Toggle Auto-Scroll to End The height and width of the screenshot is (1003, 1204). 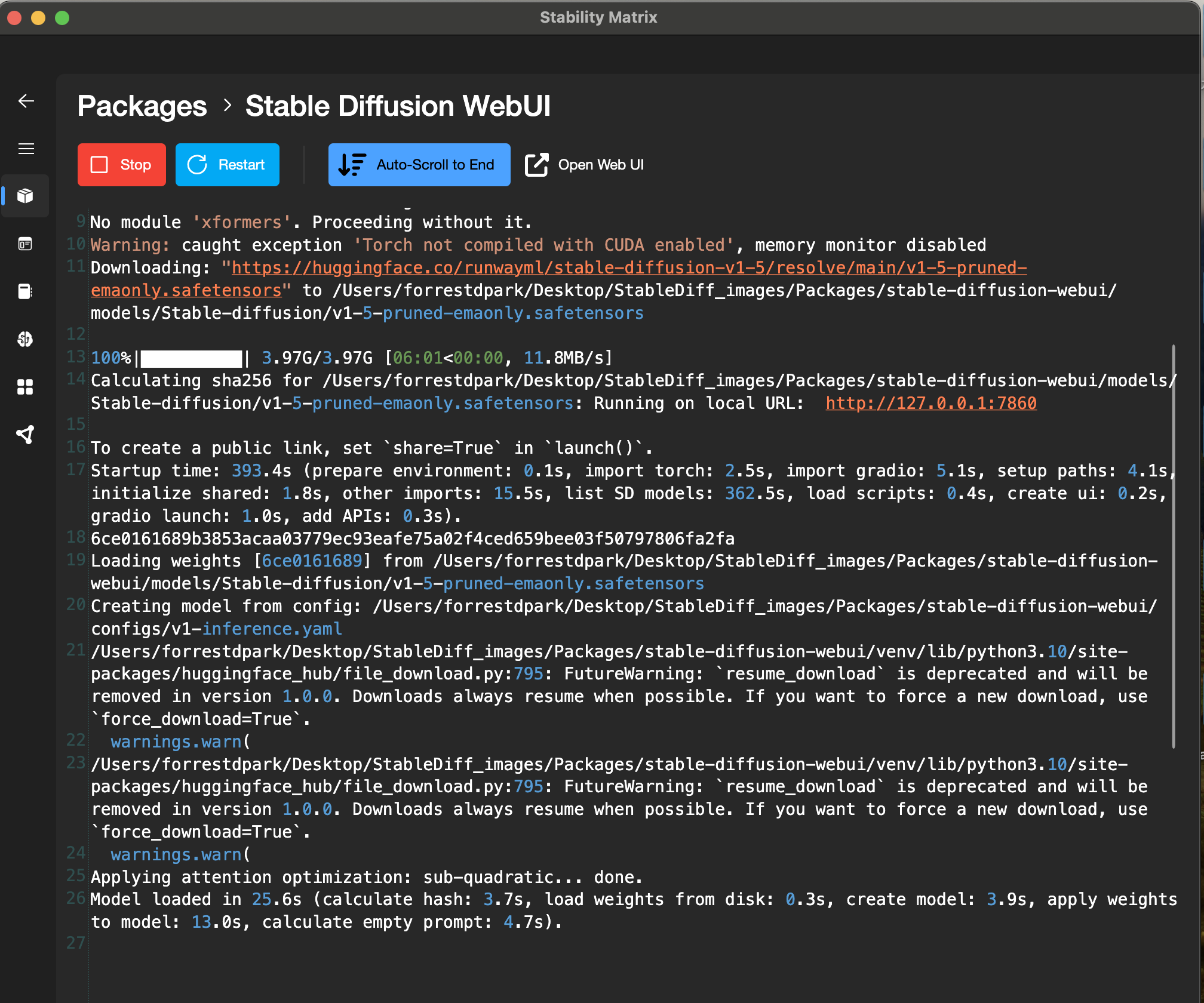click(x=419, y=165)
